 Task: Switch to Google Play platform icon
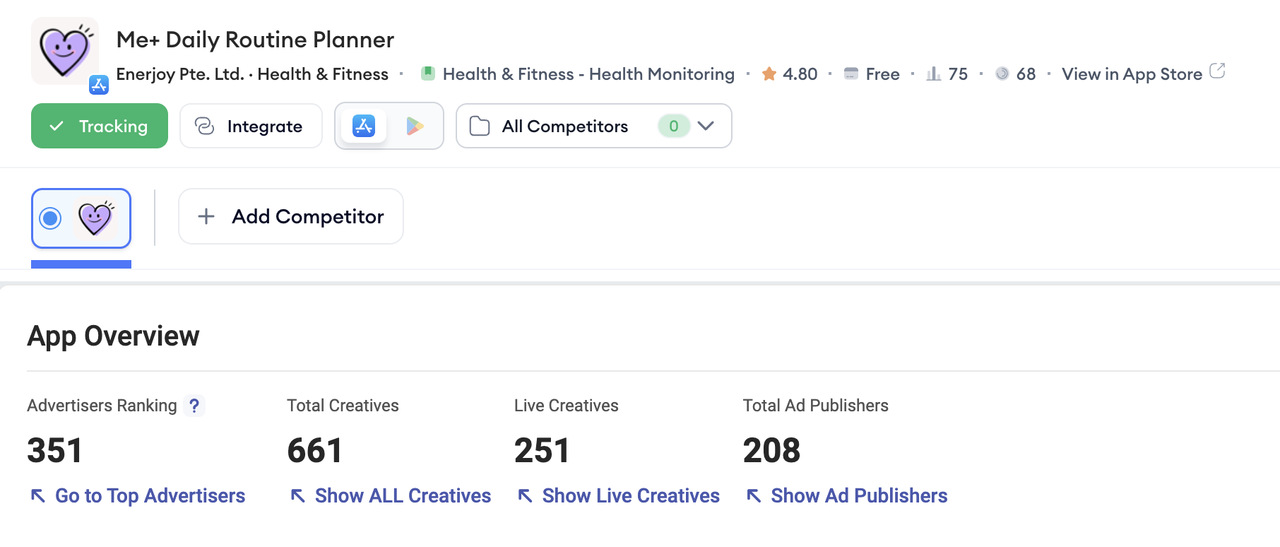coord(415,126)
